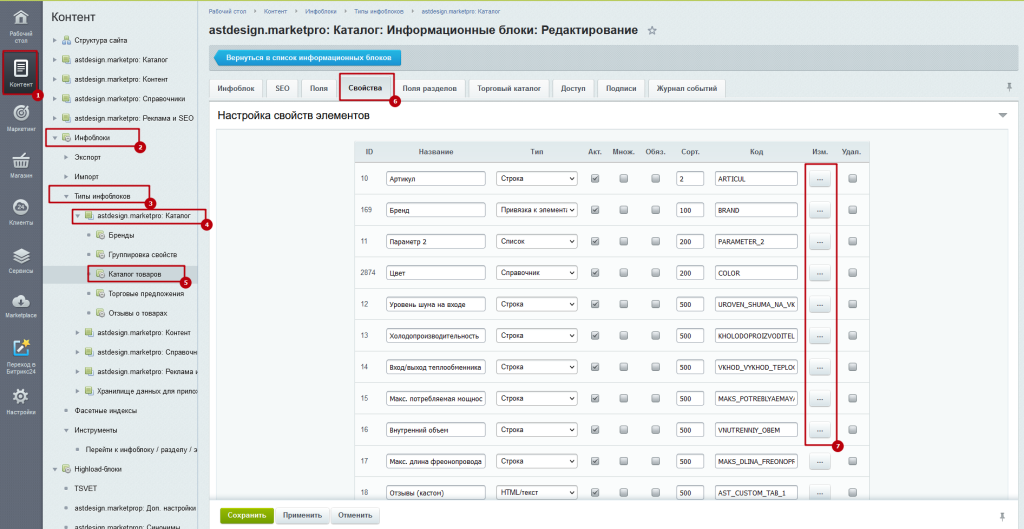Toggle active checkbox for Артикул
This screenshot has height=529, width=1024.
[x=594, y=178]
